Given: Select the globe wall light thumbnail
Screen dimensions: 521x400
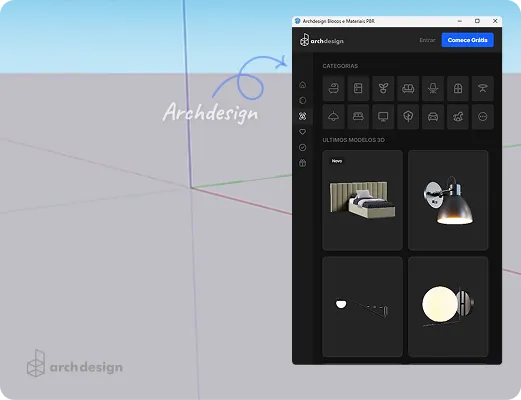Looking at the screenshot, I should (x=448, y=307).
